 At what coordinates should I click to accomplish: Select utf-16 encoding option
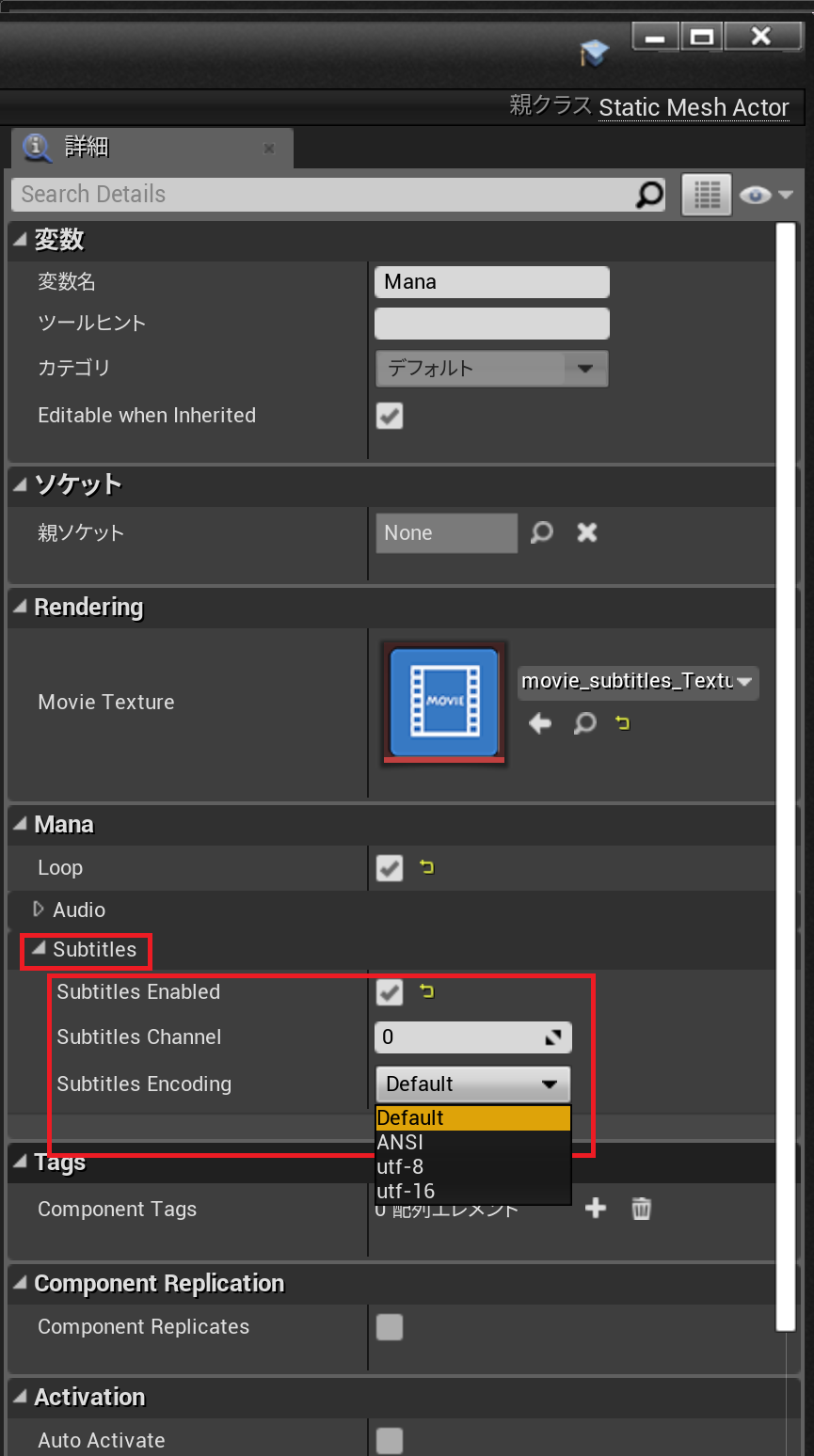473,1191
